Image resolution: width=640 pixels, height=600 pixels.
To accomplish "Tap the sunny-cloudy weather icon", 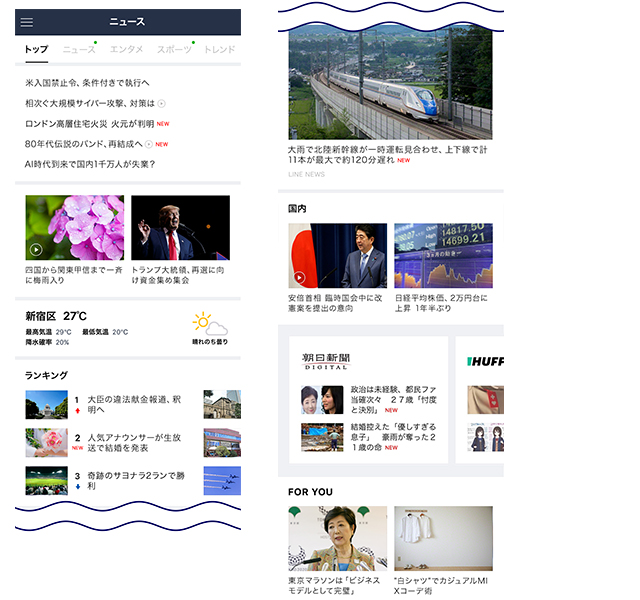I will point(210,325).
